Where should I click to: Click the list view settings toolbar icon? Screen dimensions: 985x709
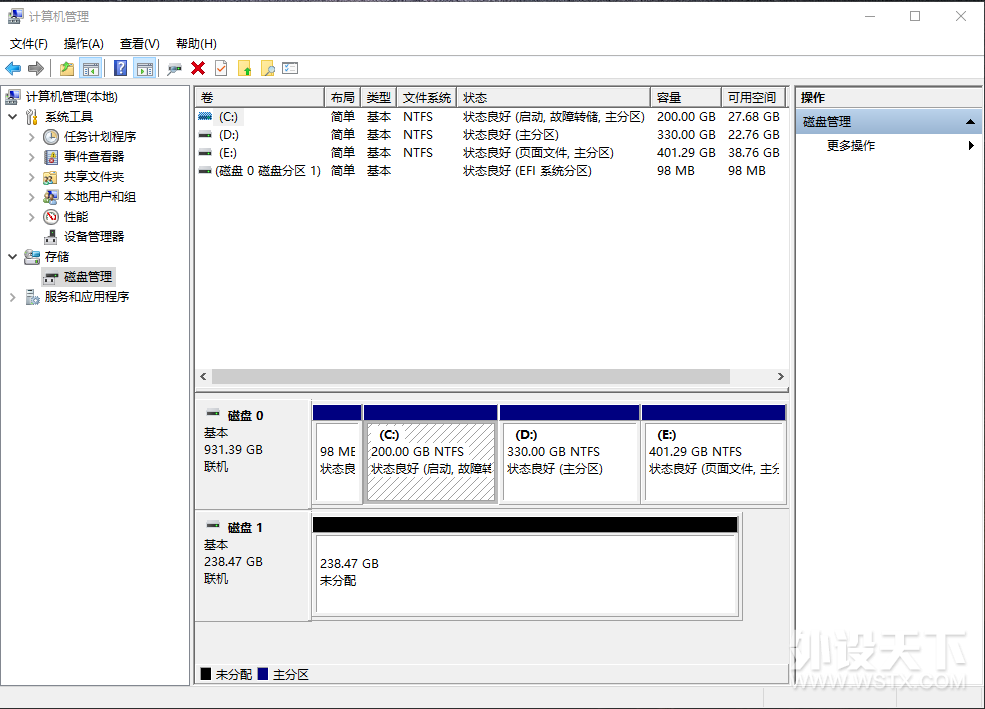point(290,68)
